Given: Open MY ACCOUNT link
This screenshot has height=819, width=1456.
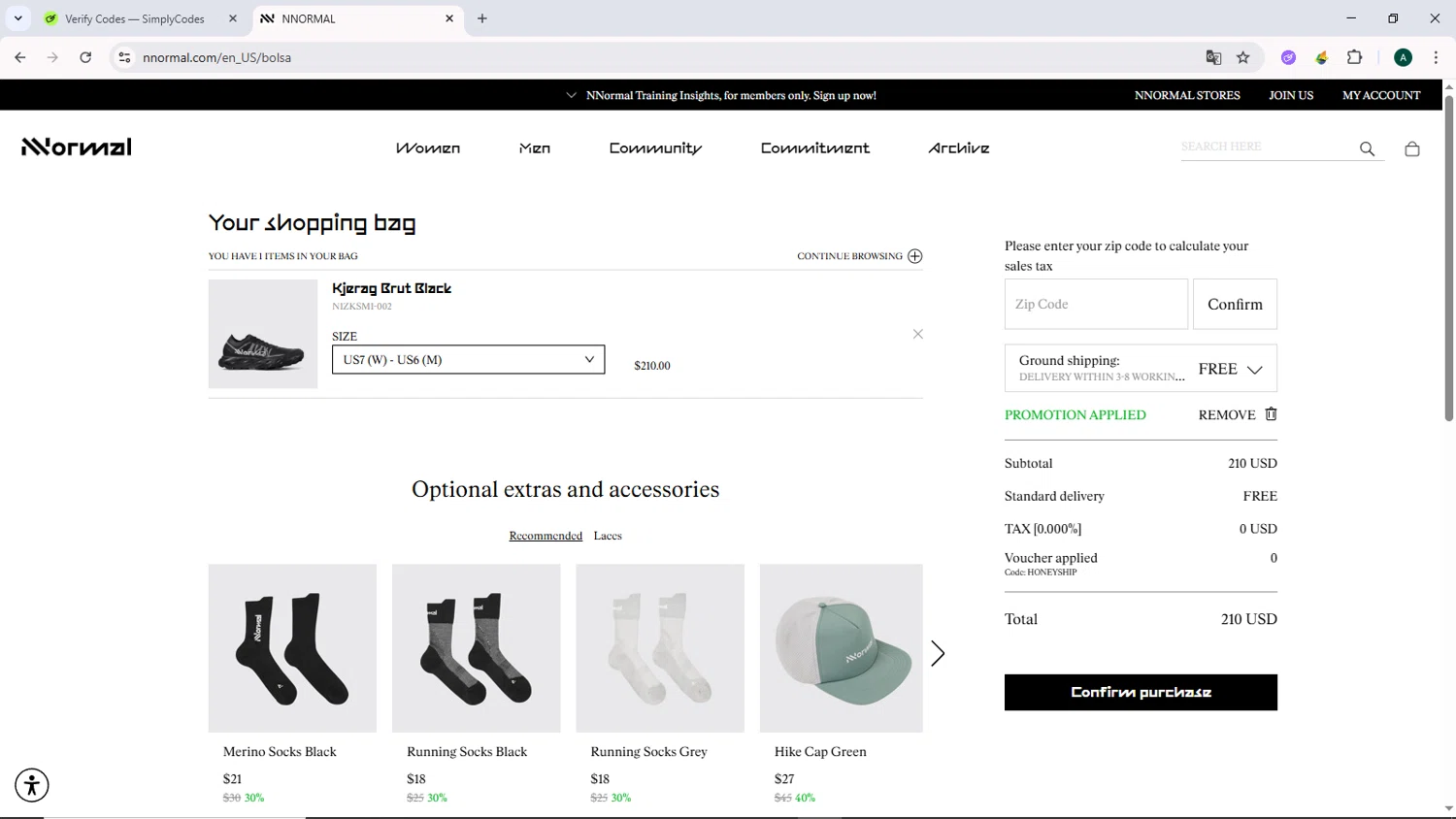Looking at the screenshot, I should (x=1381, y=95).
